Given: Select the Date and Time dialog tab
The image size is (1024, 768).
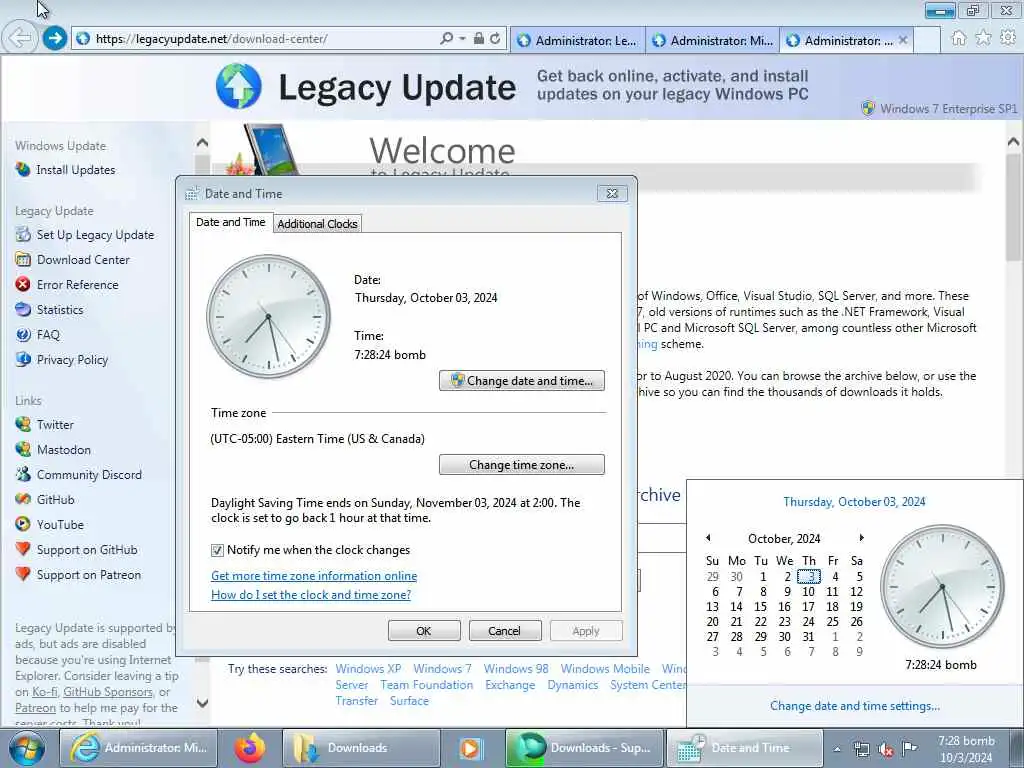Looking at the screenshot, I should click(231, 222).
